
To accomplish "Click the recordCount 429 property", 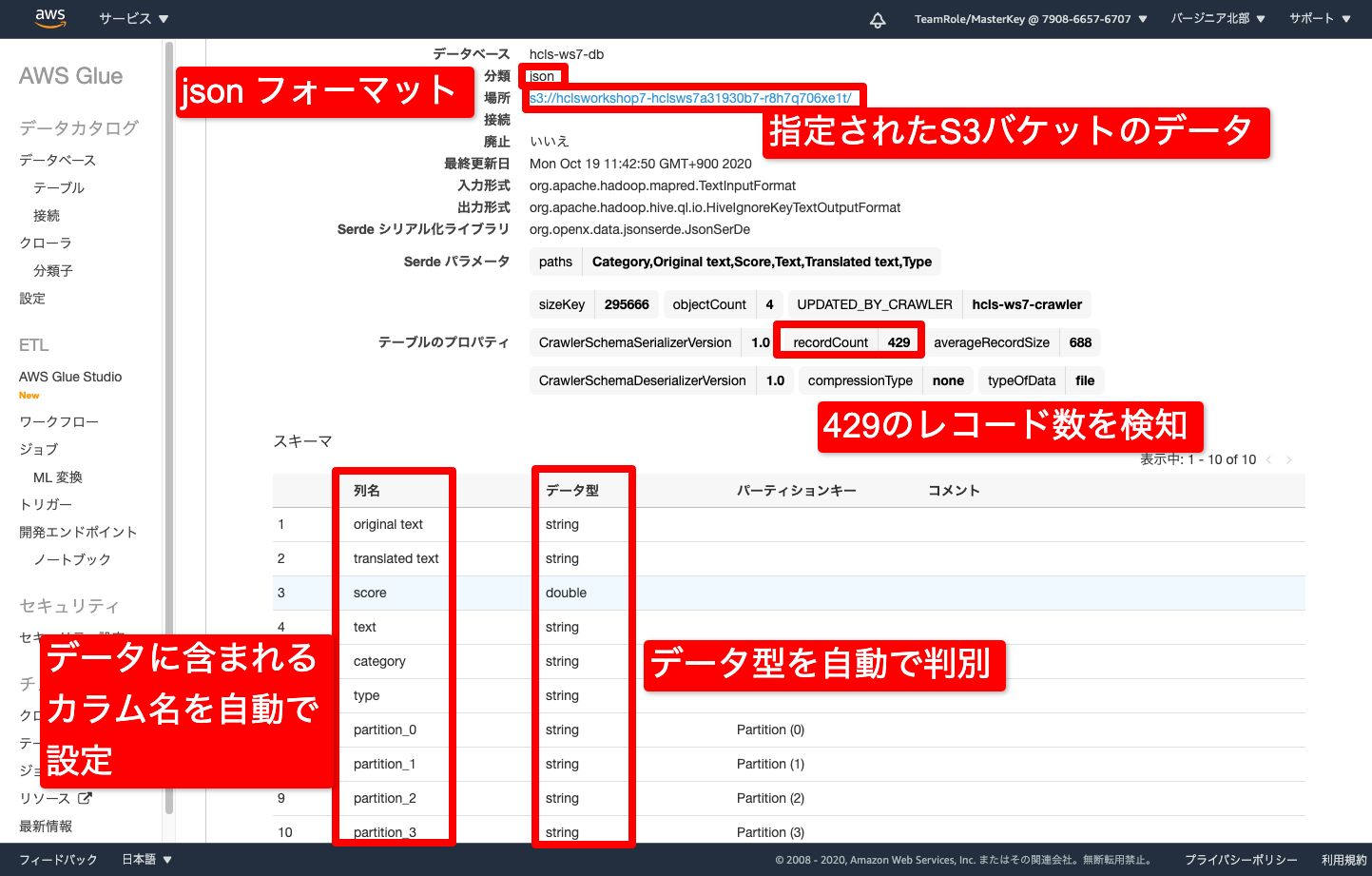I will (x=851, y=342).
